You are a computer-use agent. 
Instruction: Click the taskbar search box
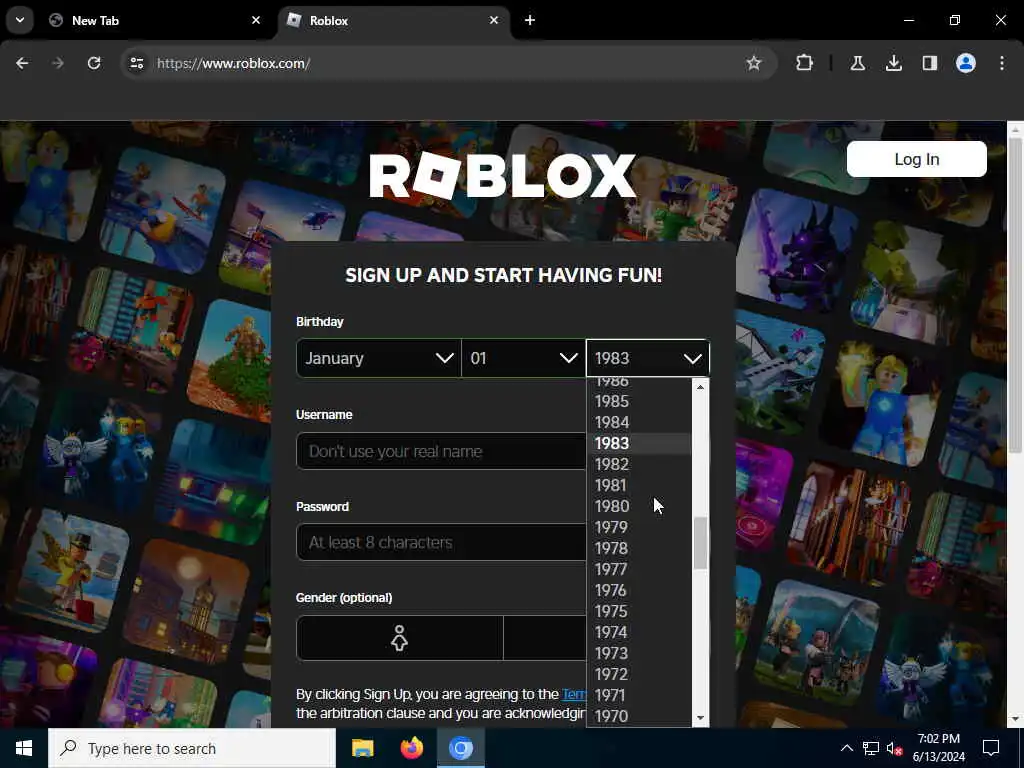tap(192, 748)
